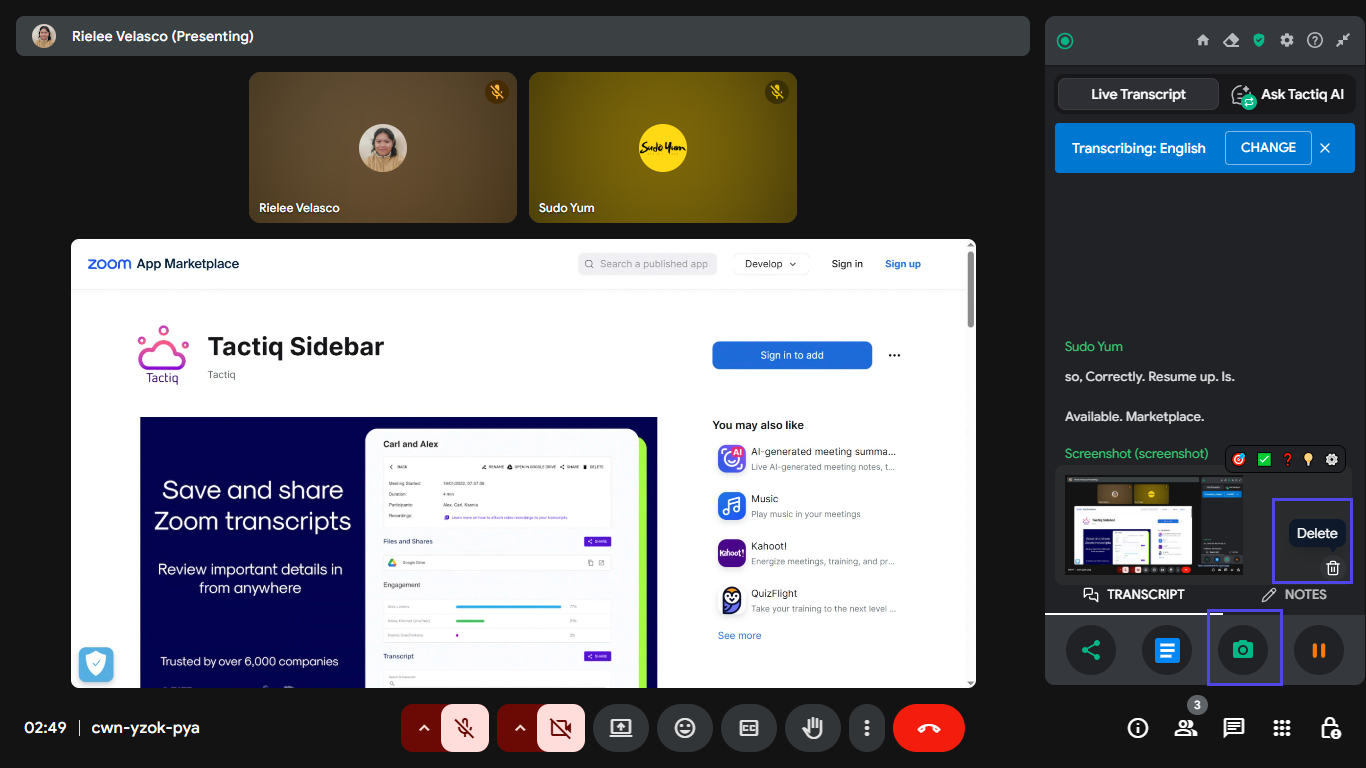
Task: Unmute the microphone
Action: pos(464,728)
